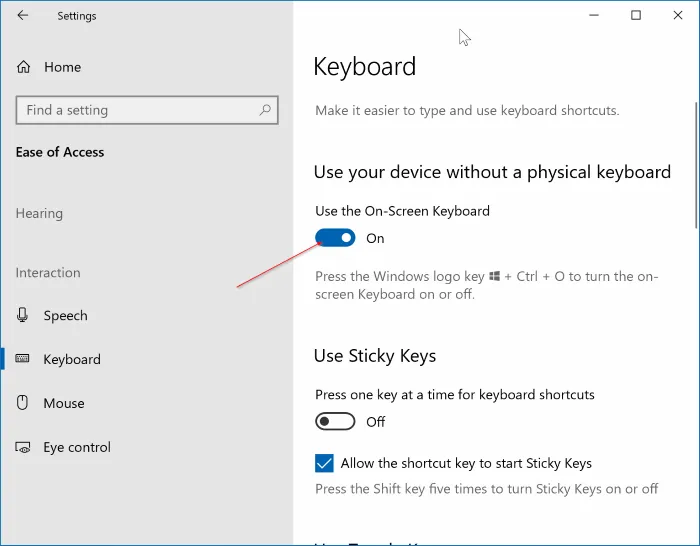Click the 'Press the Windows logo key' hint text
The image size is (700, 546).
click(487, 285)
